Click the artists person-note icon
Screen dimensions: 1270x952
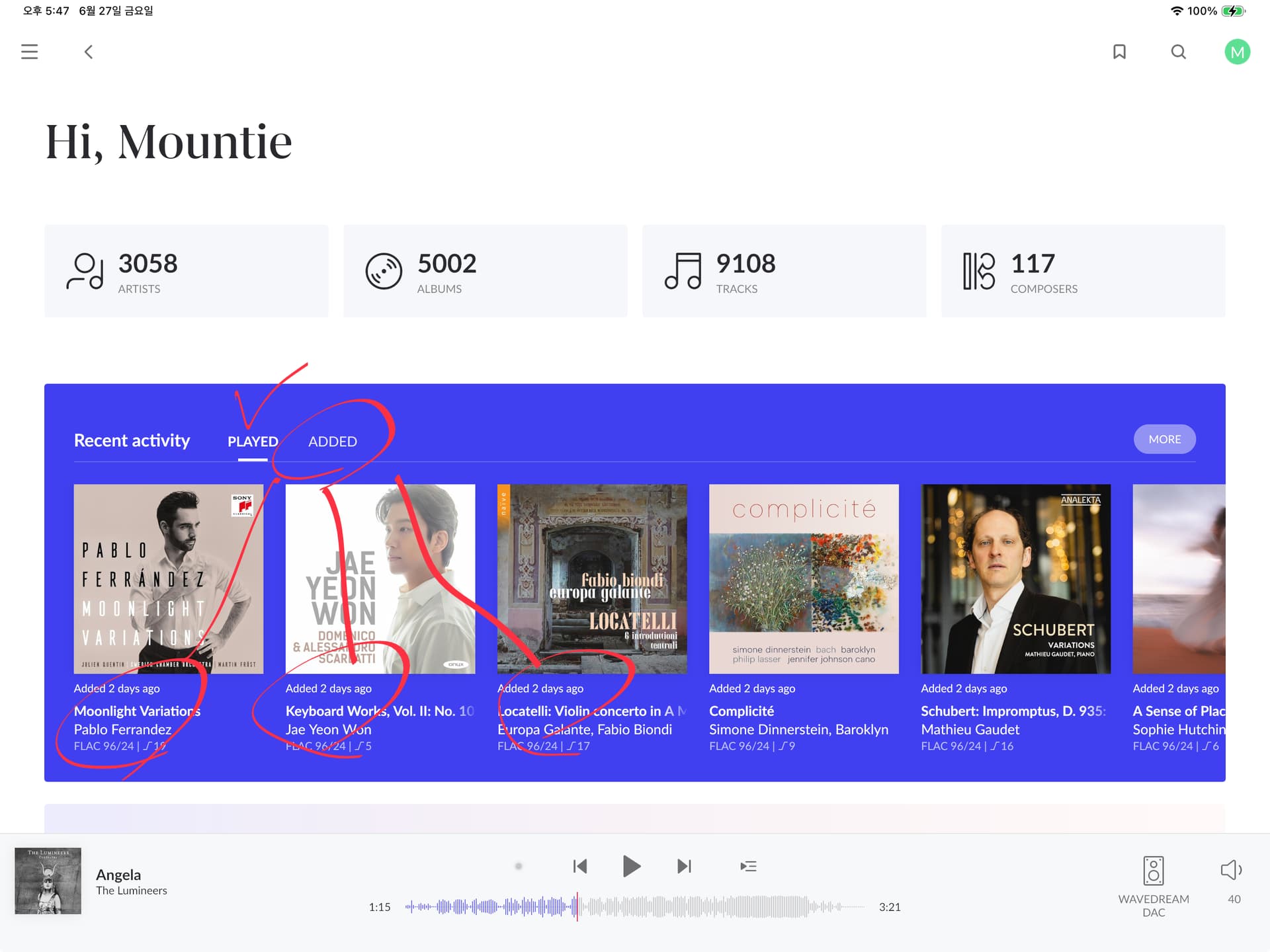(x=85, y=271)
